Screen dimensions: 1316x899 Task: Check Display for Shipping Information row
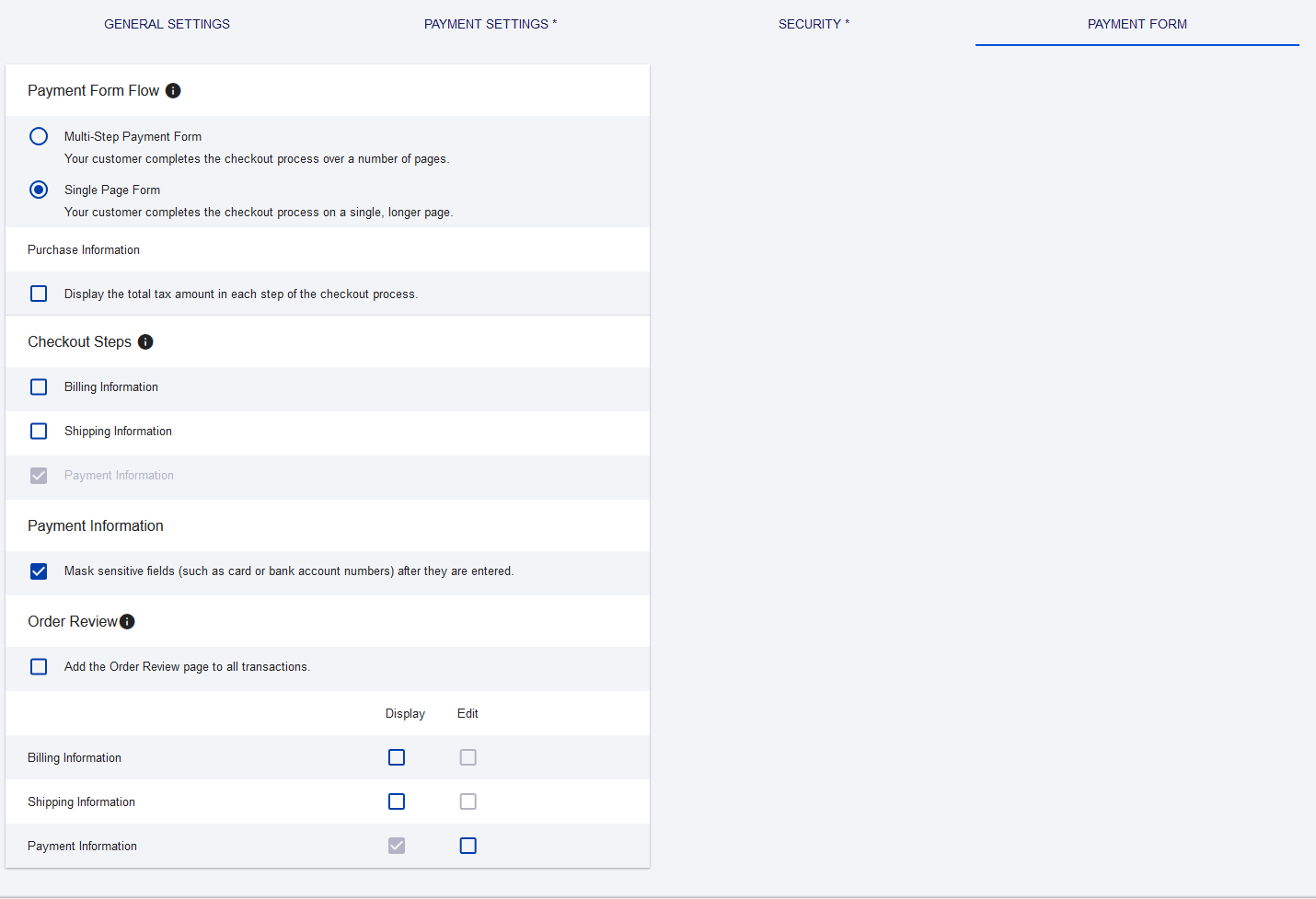397,801
